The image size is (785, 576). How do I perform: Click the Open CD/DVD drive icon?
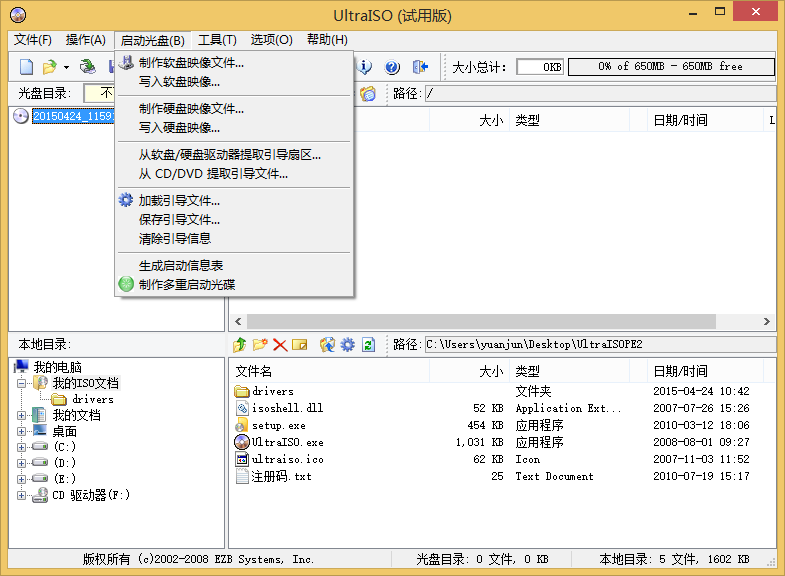point(88,67)
